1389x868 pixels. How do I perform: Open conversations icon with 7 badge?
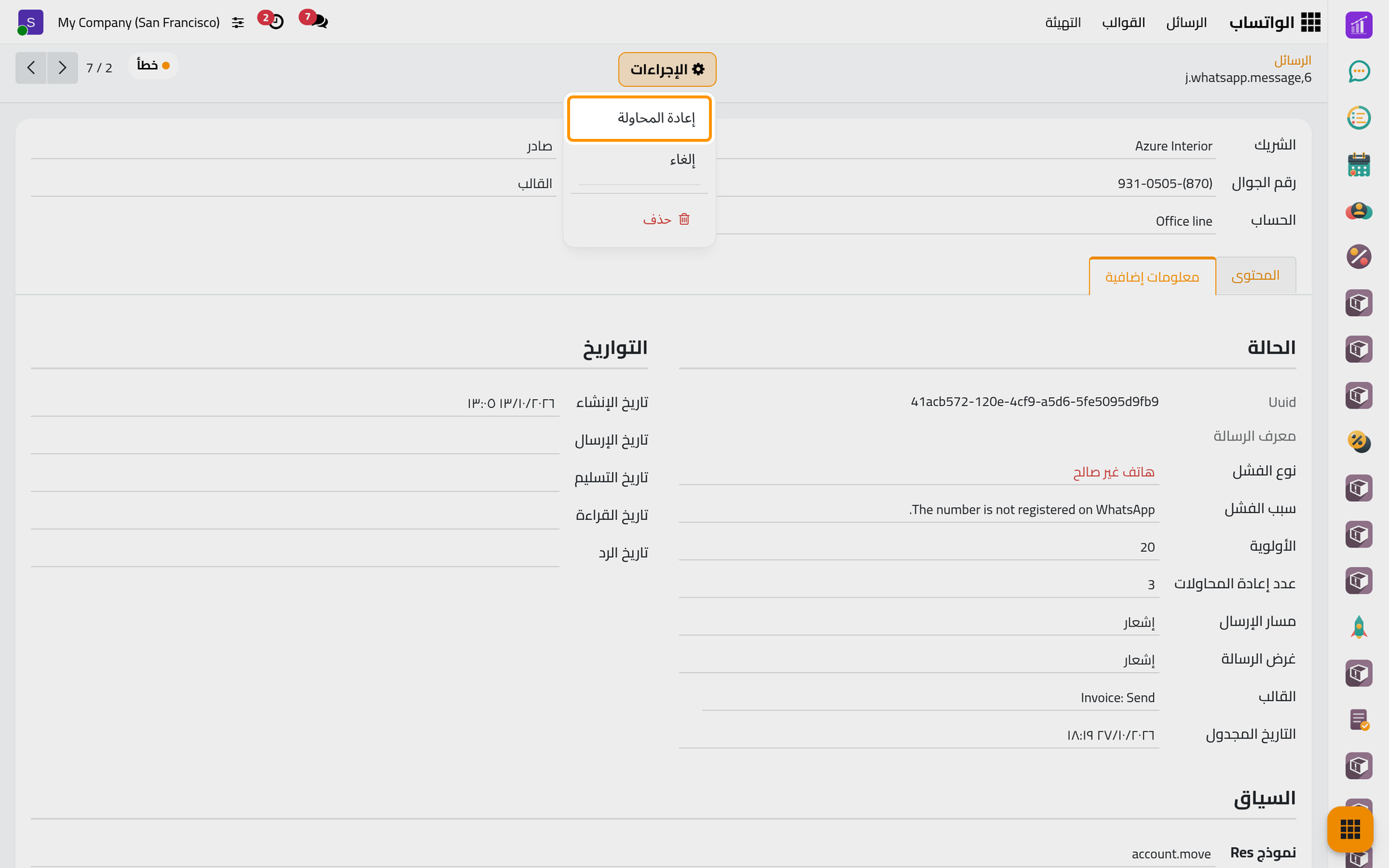coord(315,20)
